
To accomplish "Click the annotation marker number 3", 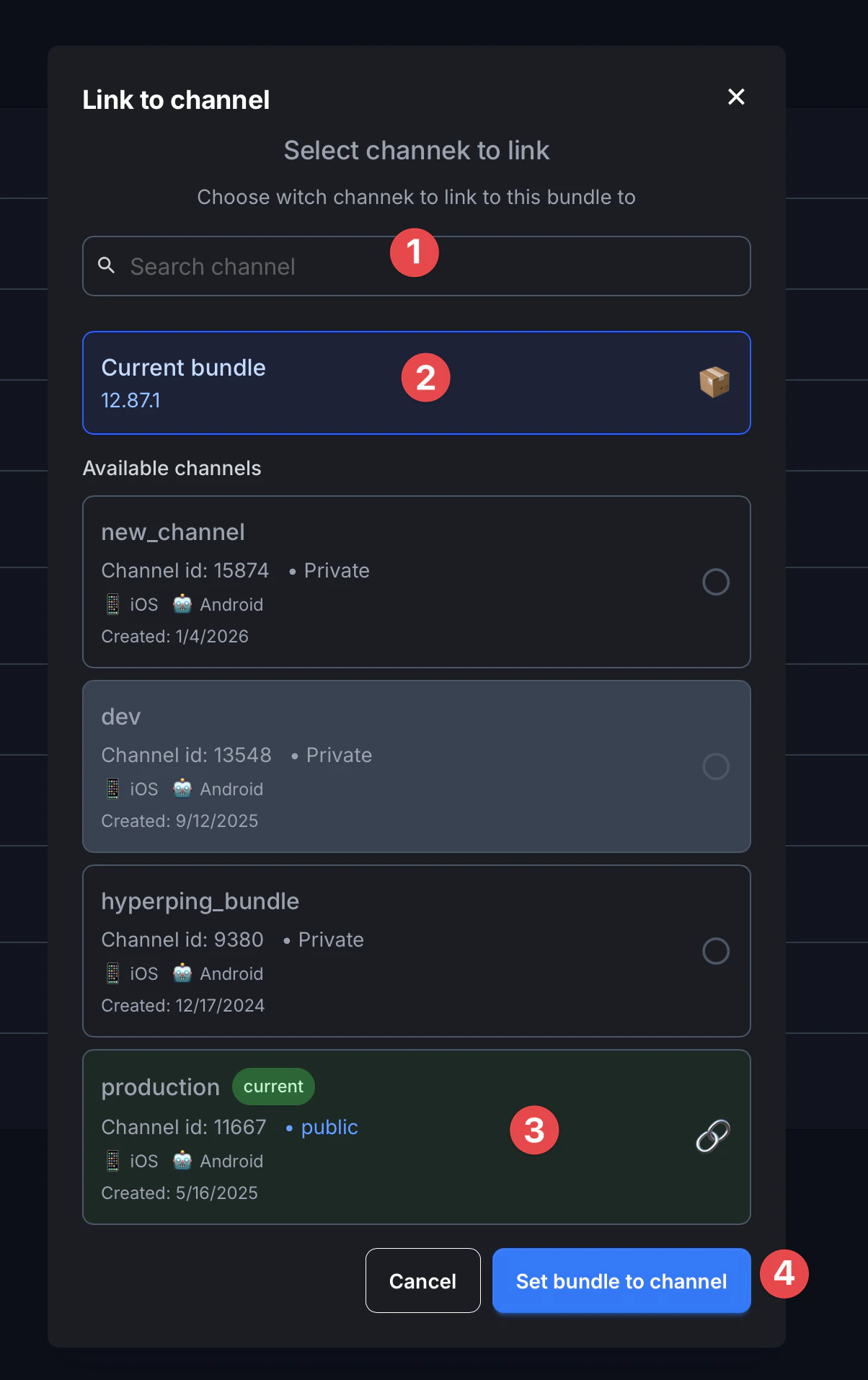I will (534, 1130).
